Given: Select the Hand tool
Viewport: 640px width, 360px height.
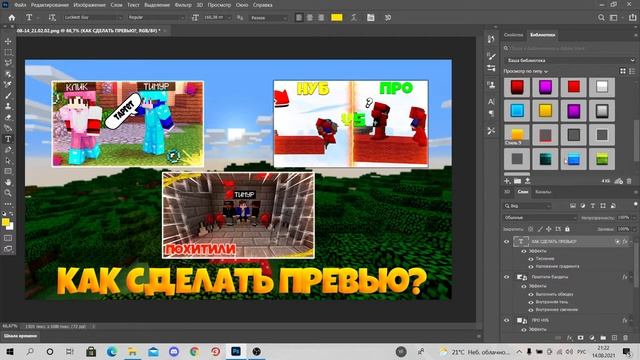Looking at the screenshot, I should coord(8,182).
